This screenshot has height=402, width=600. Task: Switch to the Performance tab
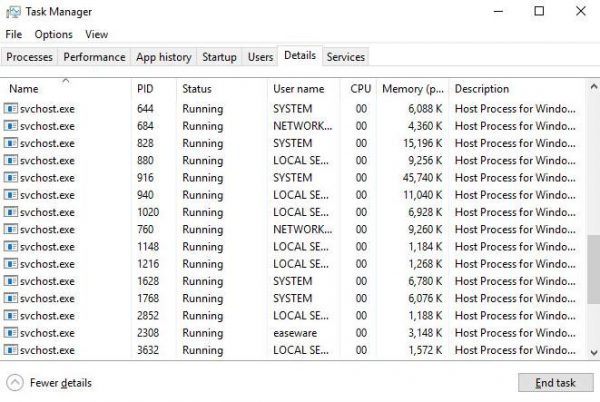[x=95, y=57]
